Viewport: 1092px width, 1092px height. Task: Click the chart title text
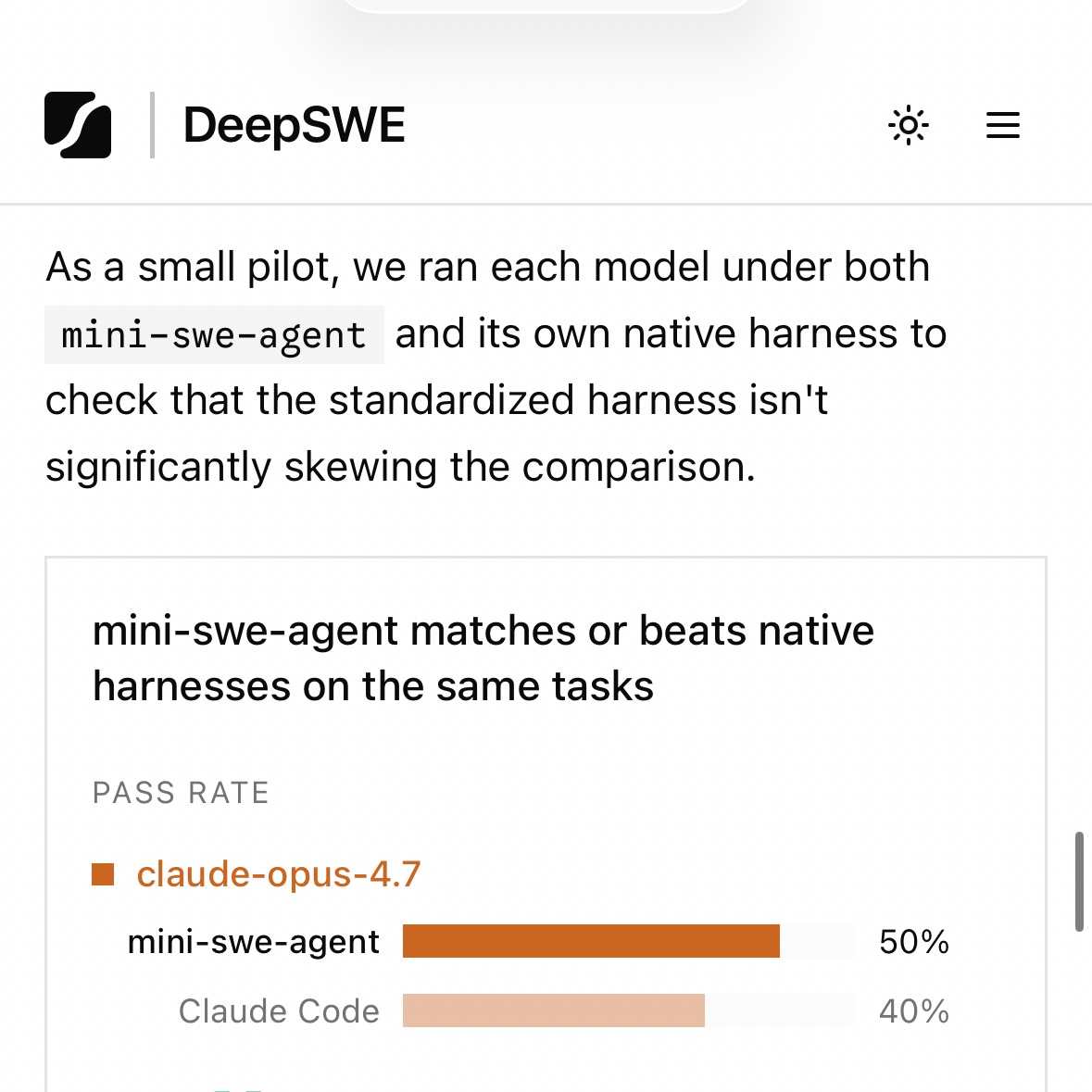pyautogui.click(x=483, y=659)
